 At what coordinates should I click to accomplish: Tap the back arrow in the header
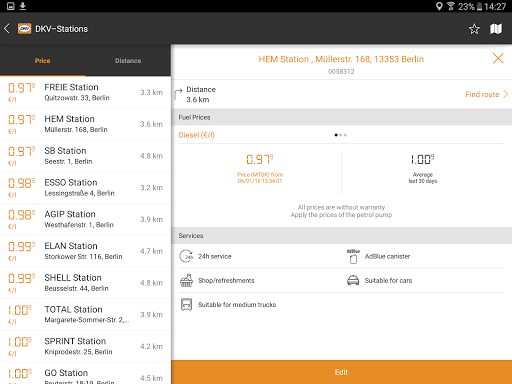pyautogui.click(x=7, y=29)
